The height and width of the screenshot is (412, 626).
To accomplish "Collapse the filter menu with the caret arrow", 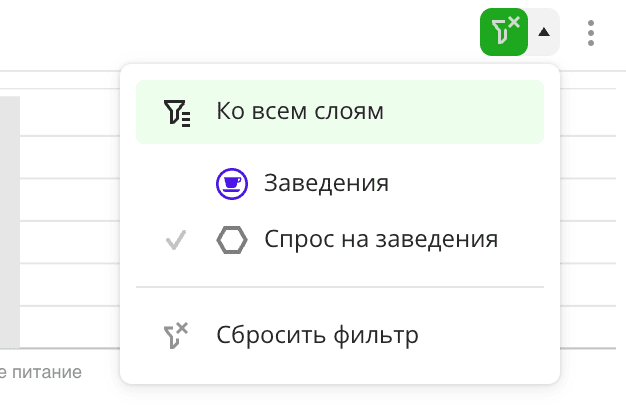I will pos(544,32).
